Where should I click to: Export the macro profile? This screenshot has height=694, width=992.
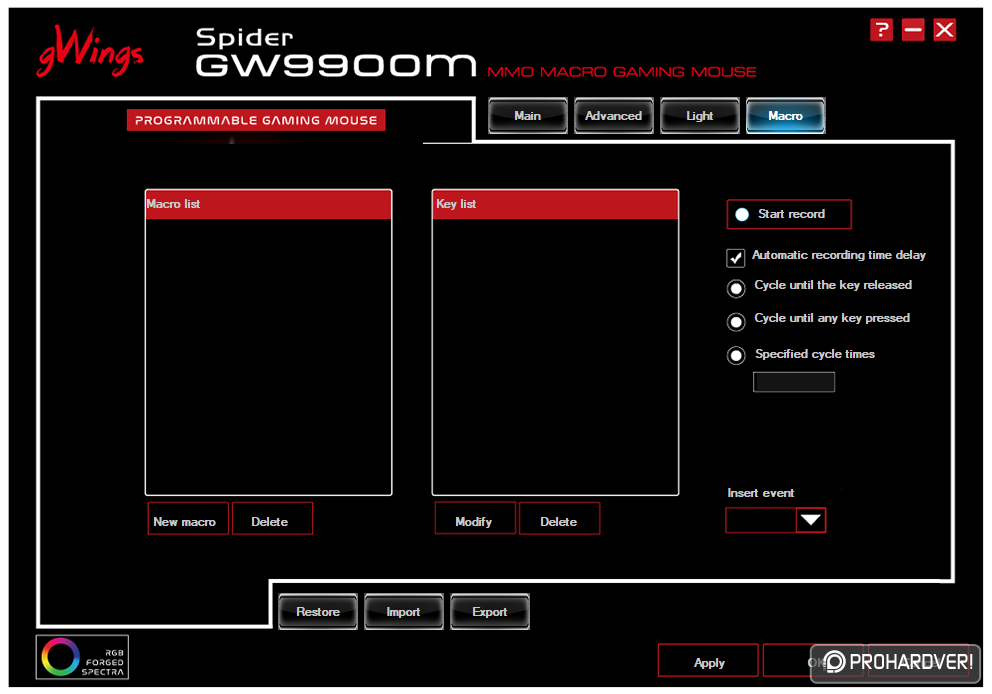[490, 612]
